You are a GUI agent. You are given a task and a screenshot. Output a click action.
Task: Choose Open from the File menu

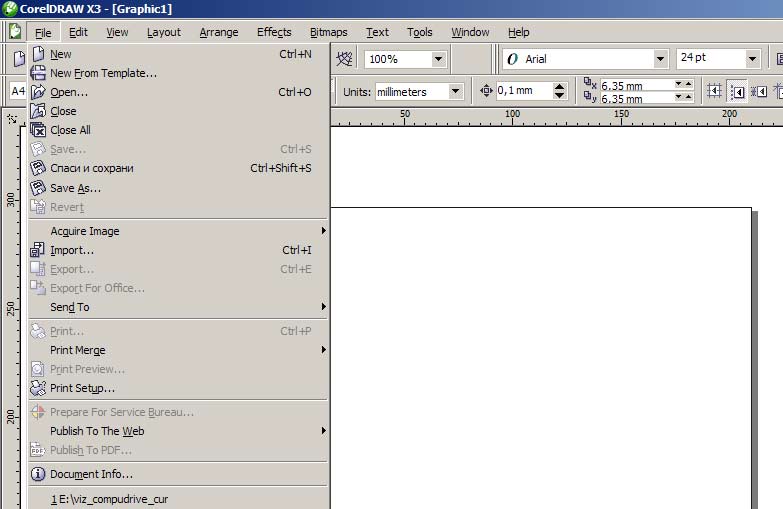178,92
